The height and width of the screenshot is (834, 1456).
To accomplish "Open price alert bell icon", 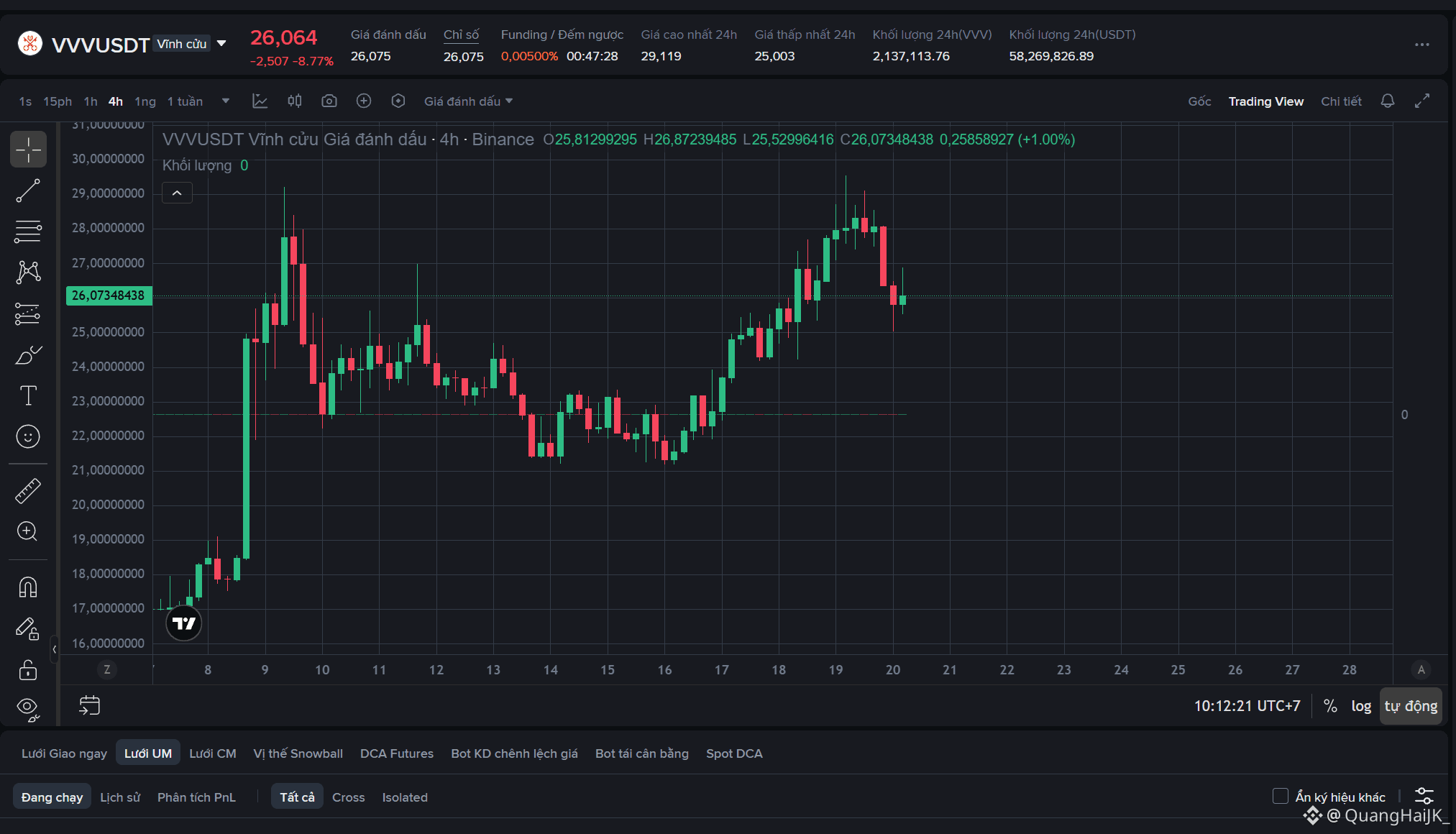I will click(1388, 101).
